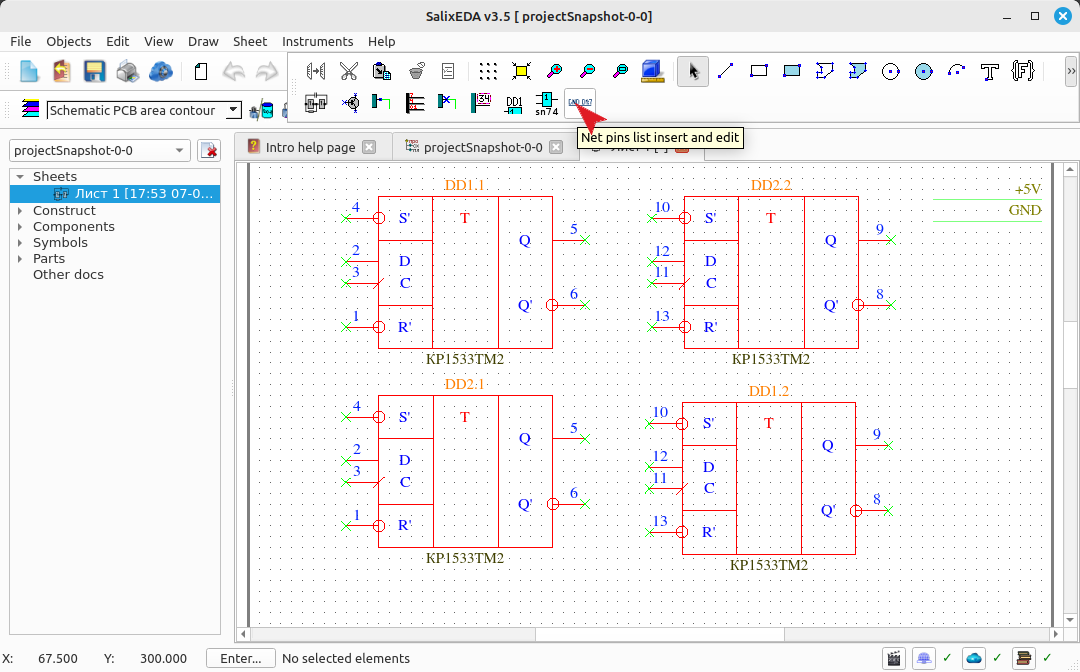Screen dimensions: 1080x672
Task: Click the Cut scissors icon
Action: (x=349, y=71)
